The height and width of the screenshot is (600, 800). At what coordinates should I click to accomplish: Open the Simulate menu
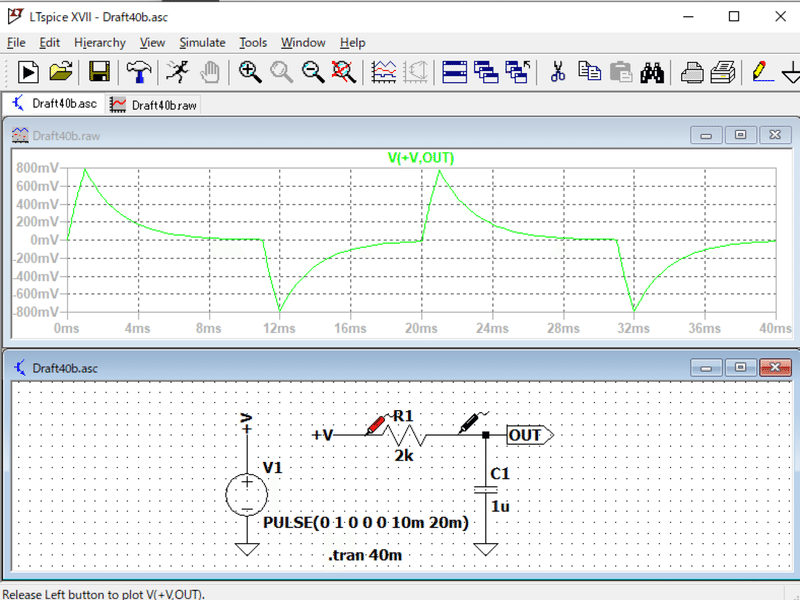tap(202, 43)
